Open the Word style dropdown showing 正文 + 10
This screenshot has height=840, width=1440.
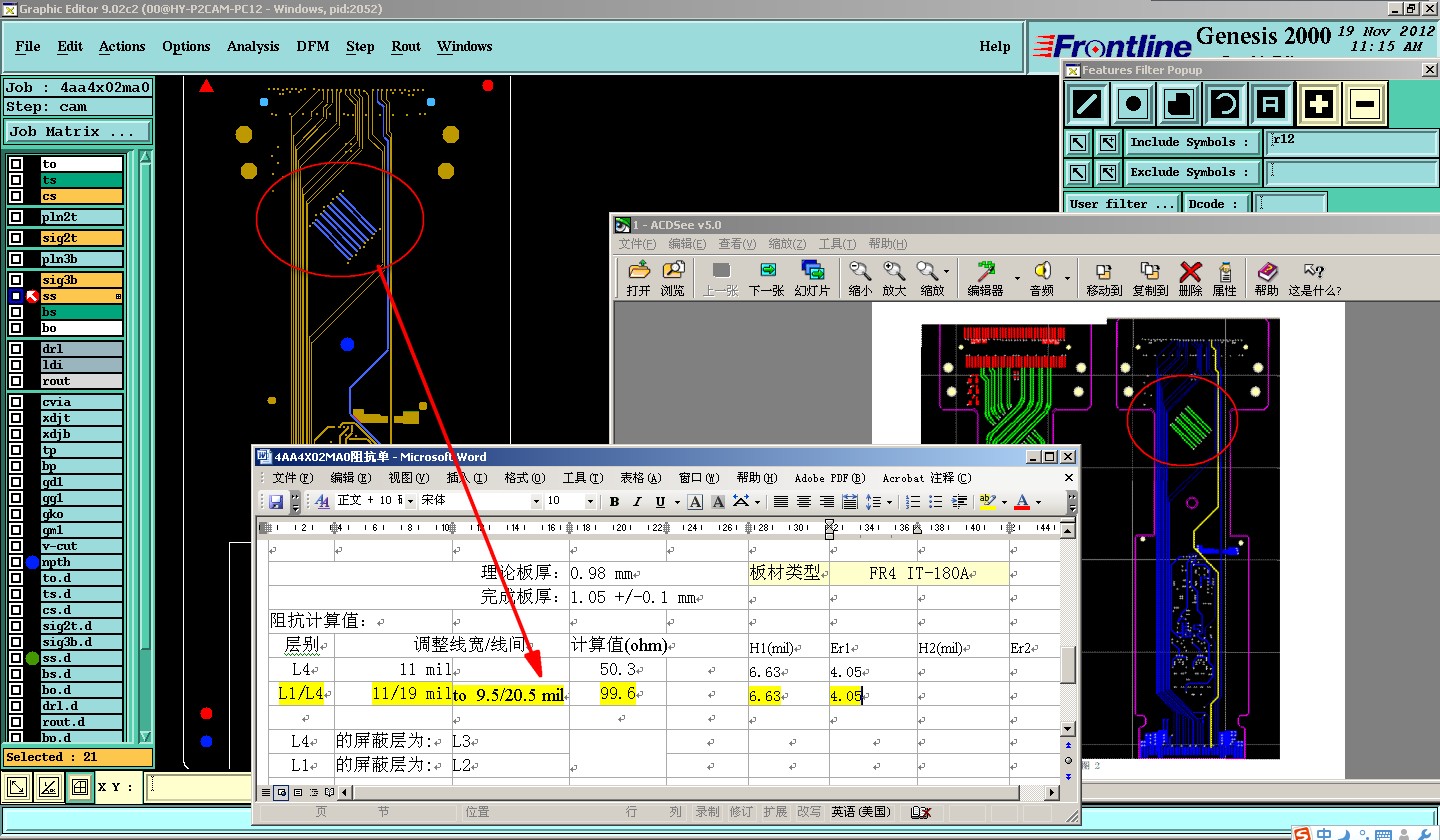click(x=409, y=501)
